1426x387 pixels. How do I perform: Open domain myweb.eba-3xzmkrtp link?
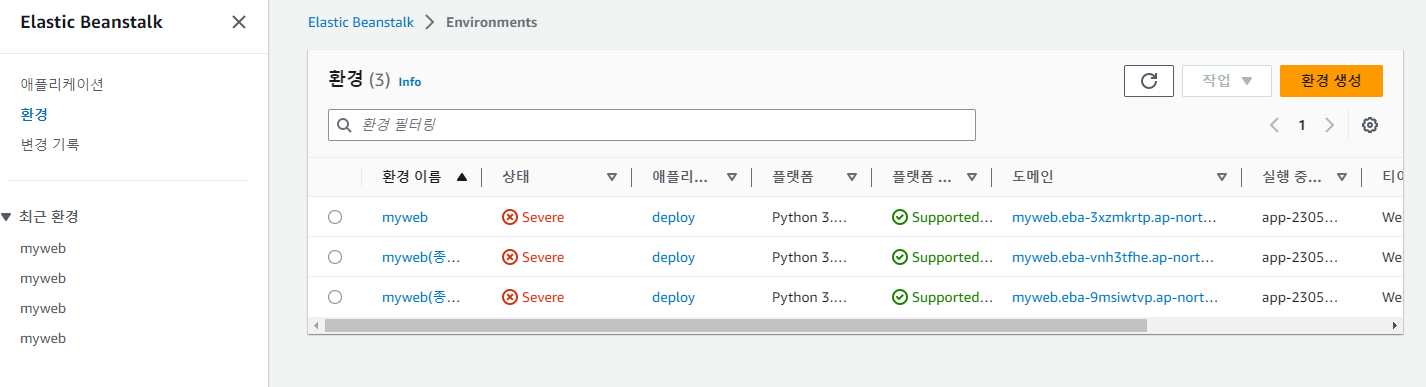(x=1114, y=217)
